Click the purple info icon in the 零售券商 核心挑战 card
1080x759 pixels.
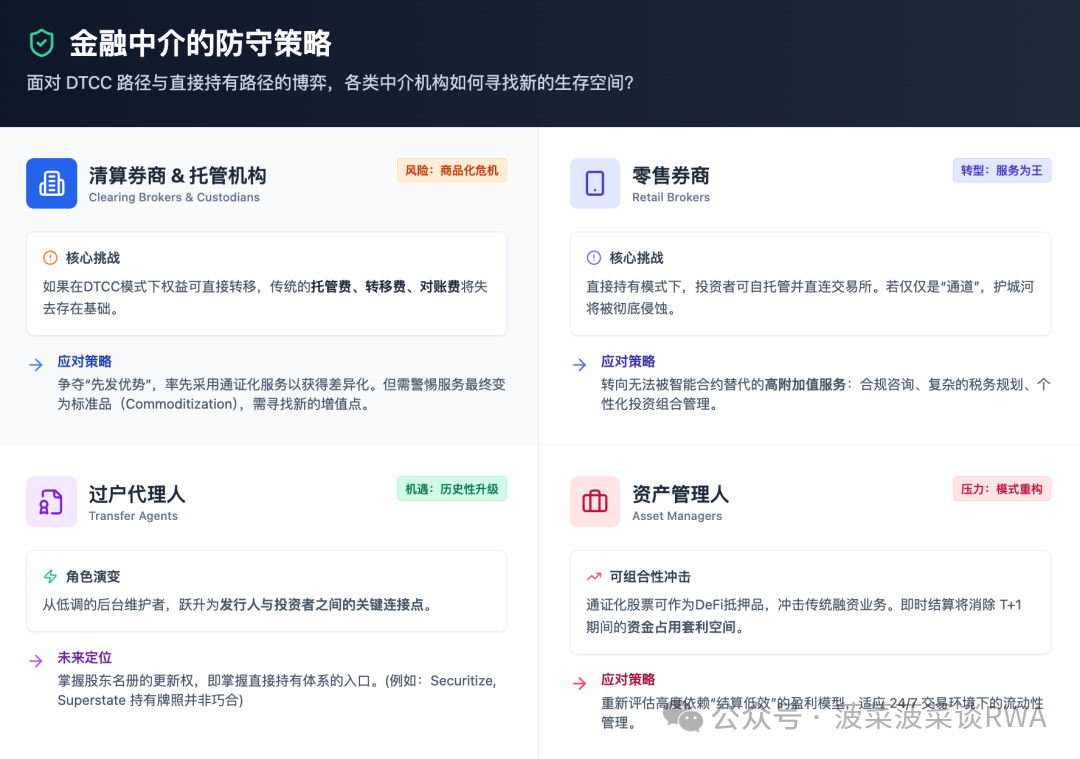(594, 258)
